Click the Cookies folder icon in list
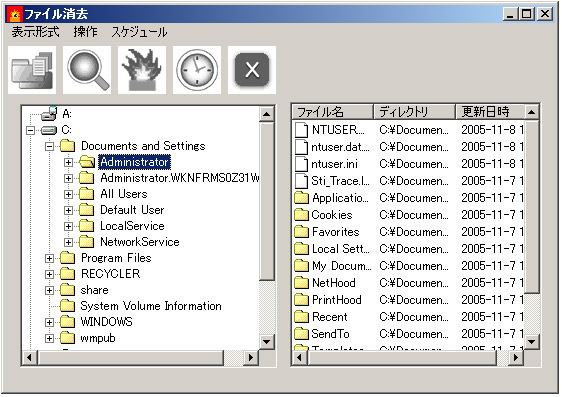This screenshot has width=562, height=397. (301, 215)
